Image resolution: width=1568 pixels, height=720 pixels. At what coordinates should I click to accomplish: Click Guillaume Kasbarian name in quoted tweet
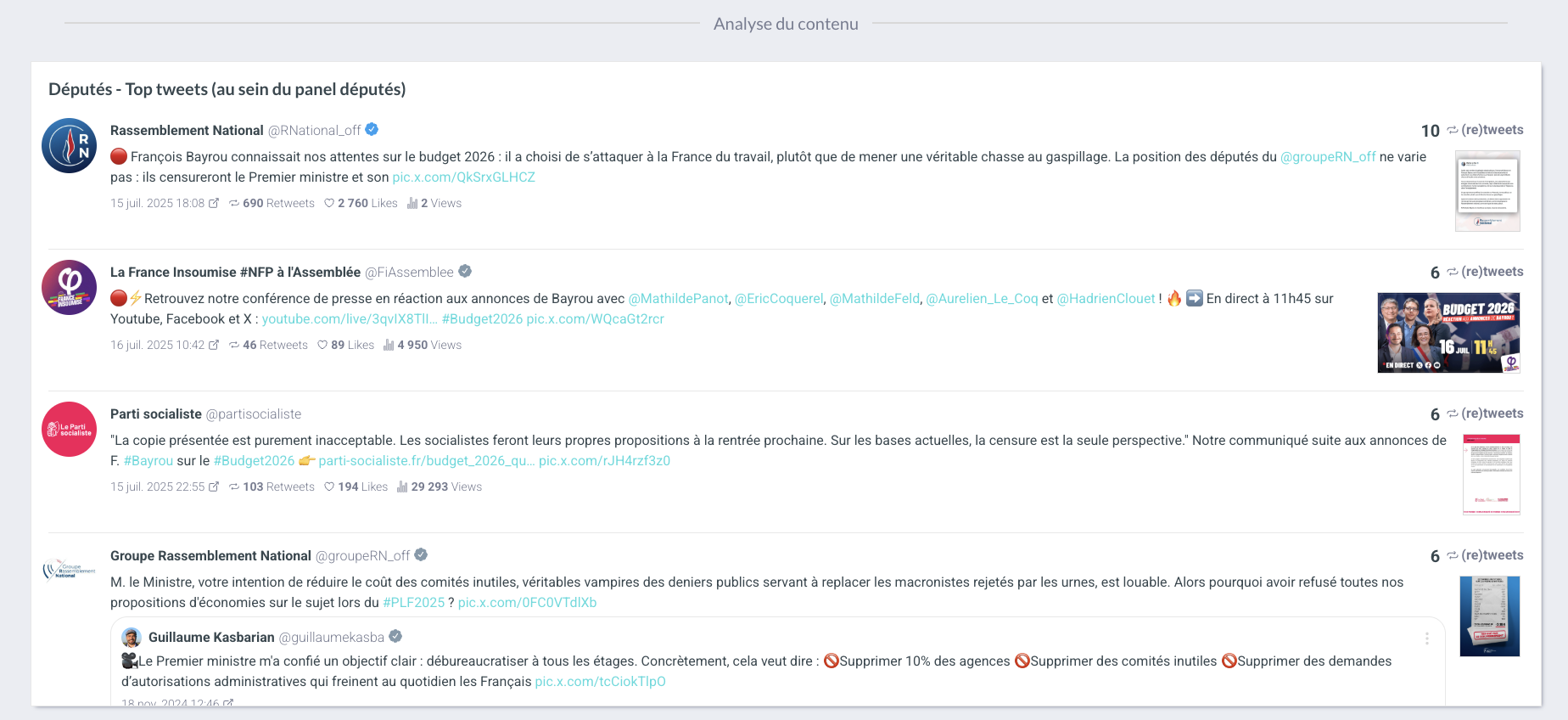point(211,638)
